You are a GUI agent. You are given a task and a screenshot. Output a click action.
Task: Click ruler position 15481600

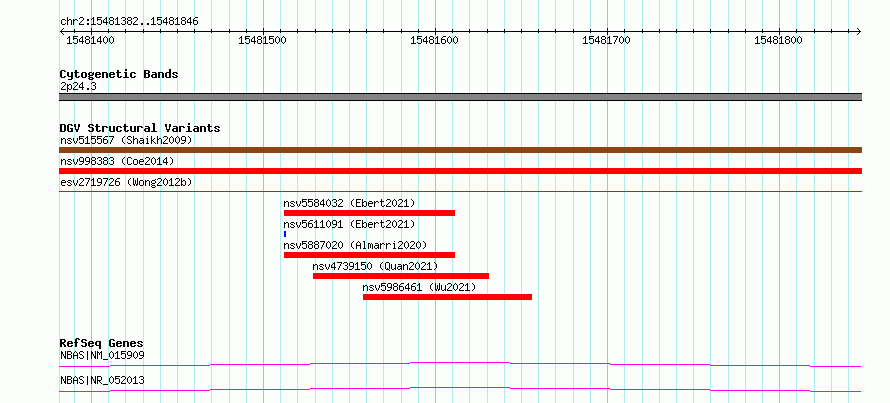click(x=435, y=40)
